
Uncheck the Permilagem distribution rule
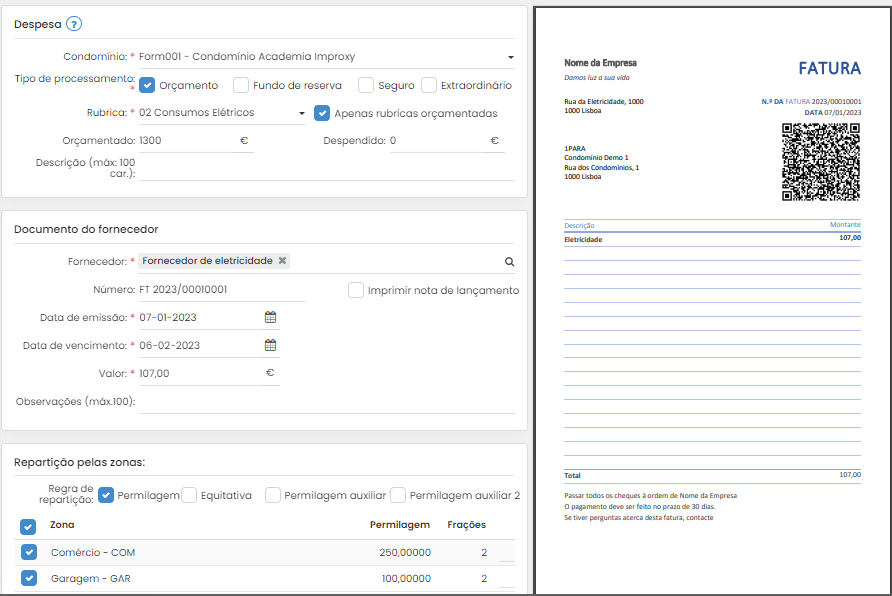[x=106, y=495]
